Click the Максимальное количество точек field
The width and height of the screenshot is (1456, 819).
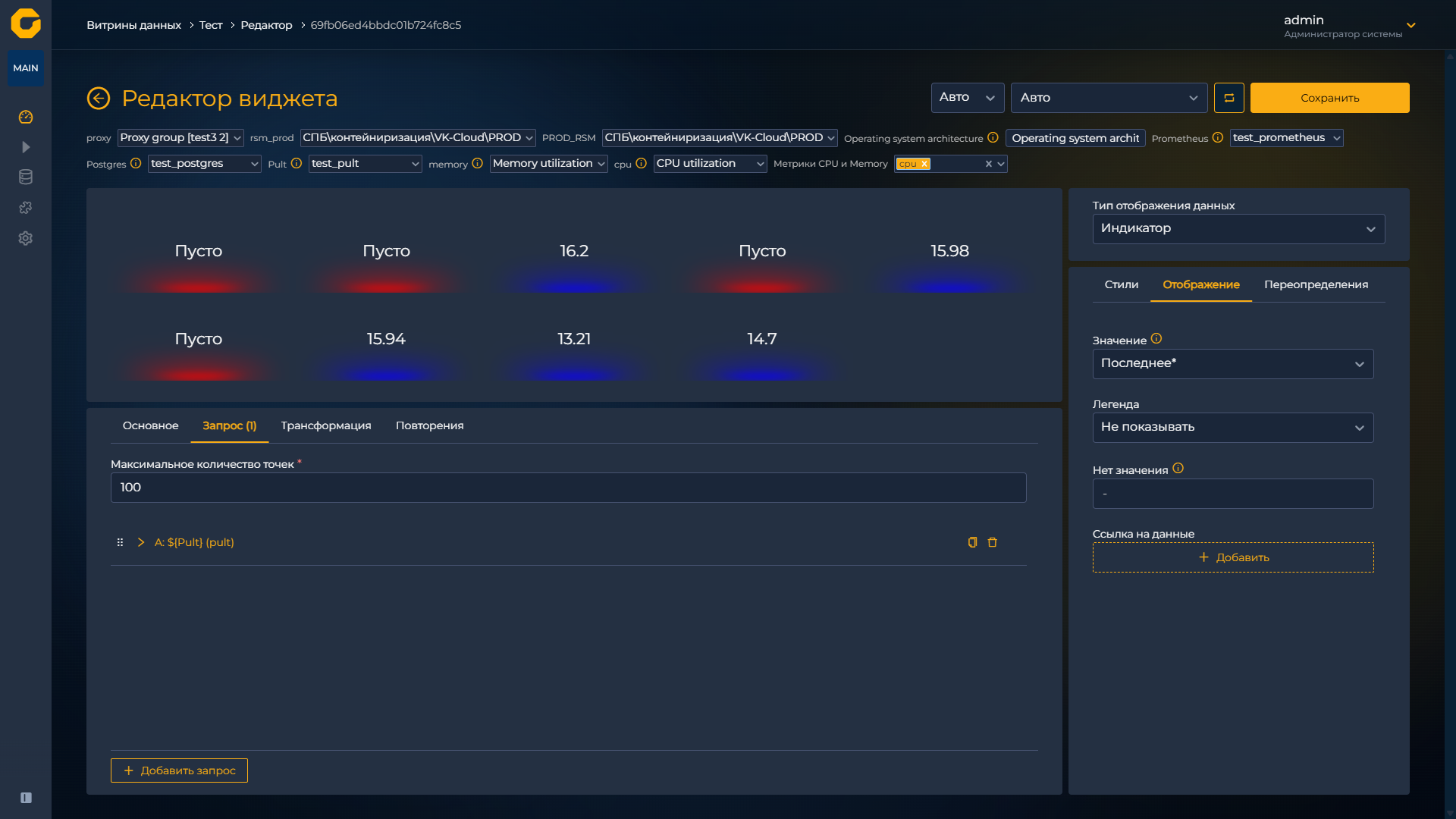(568, 488)
